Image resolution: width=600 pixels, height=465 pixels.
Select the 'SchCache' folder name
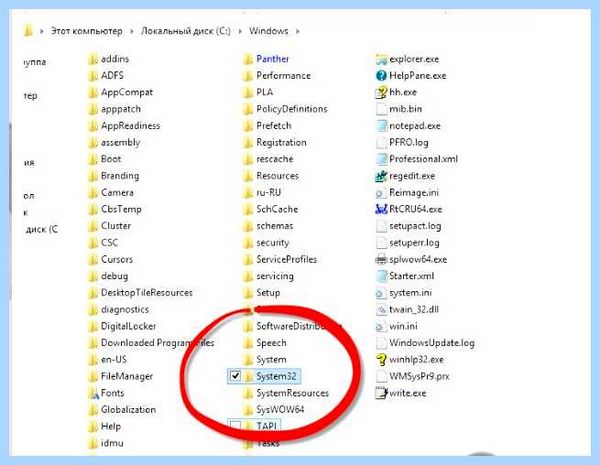coord(277,209)
